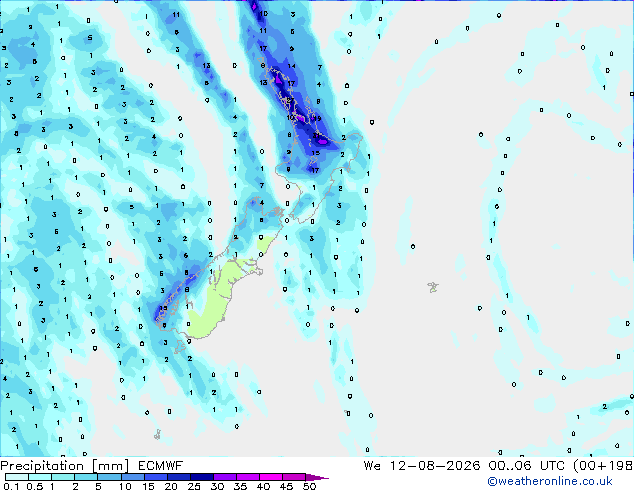Click the legend swatch for 15–20 mm
The width and height of the screenshot is (634, 490).
coord(156,477)
